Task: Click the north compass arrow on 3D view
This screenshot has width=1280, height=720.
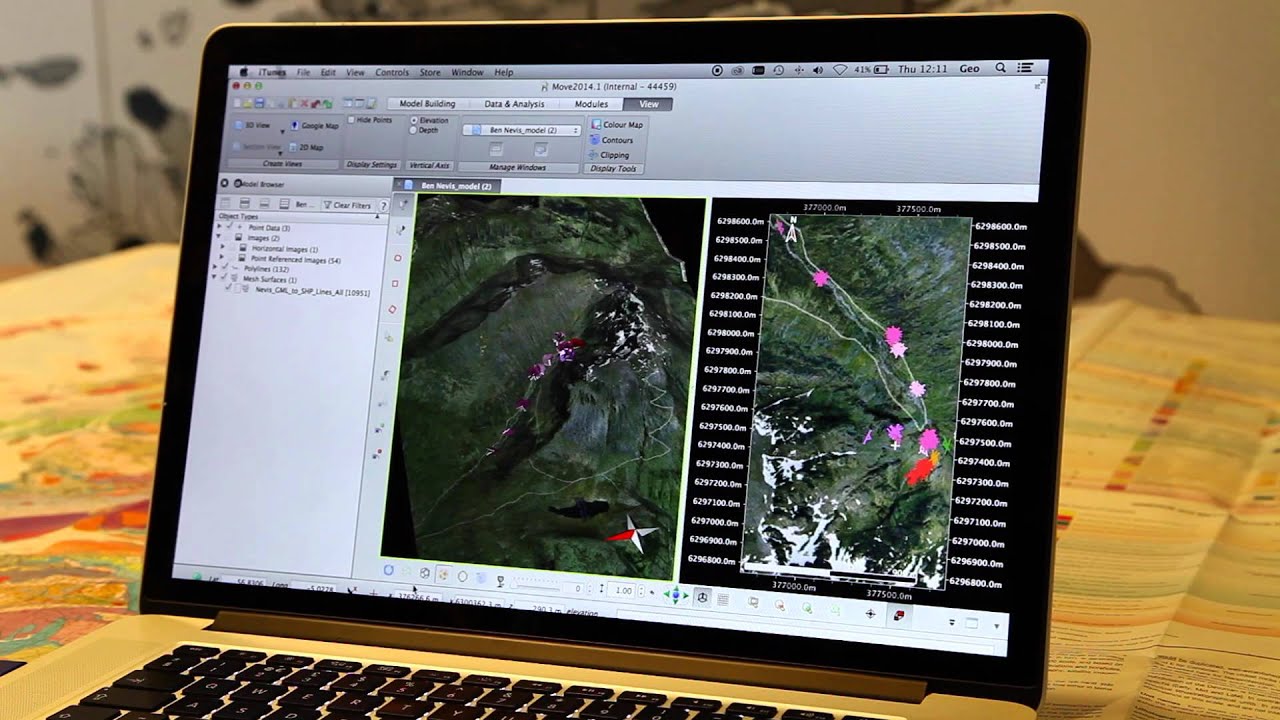Action: tap(632, 534)
